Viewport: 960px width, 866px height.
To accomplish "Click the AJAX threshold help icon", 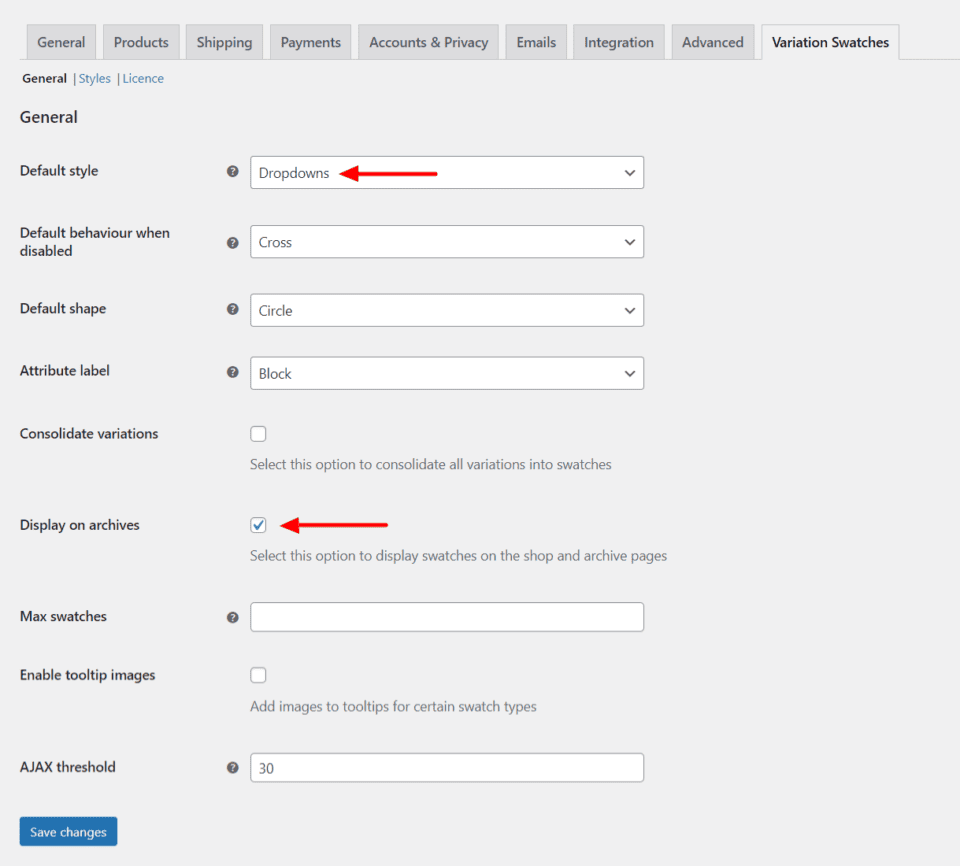I will coord(232,767).
